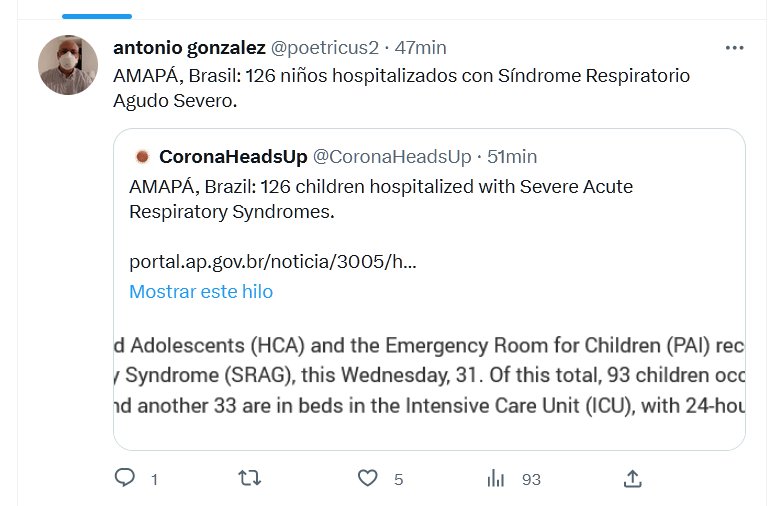Click the share upload arrow icon
This screenshot has height=506, width=782.
point(632,479)
